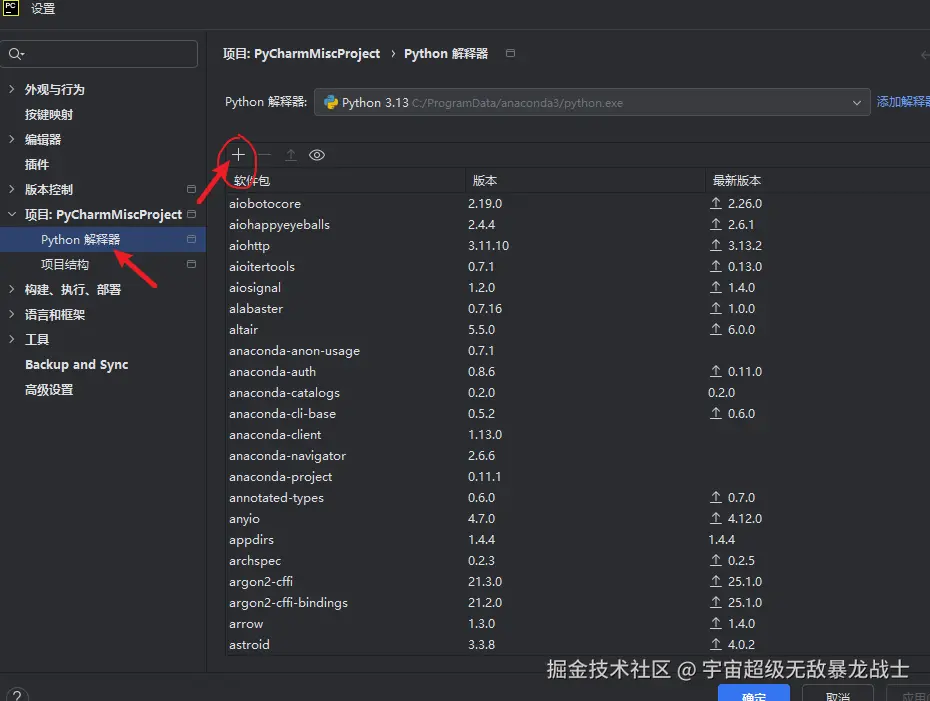
Task: Select the aiohappyeyeballs package row
Action: 578,225
